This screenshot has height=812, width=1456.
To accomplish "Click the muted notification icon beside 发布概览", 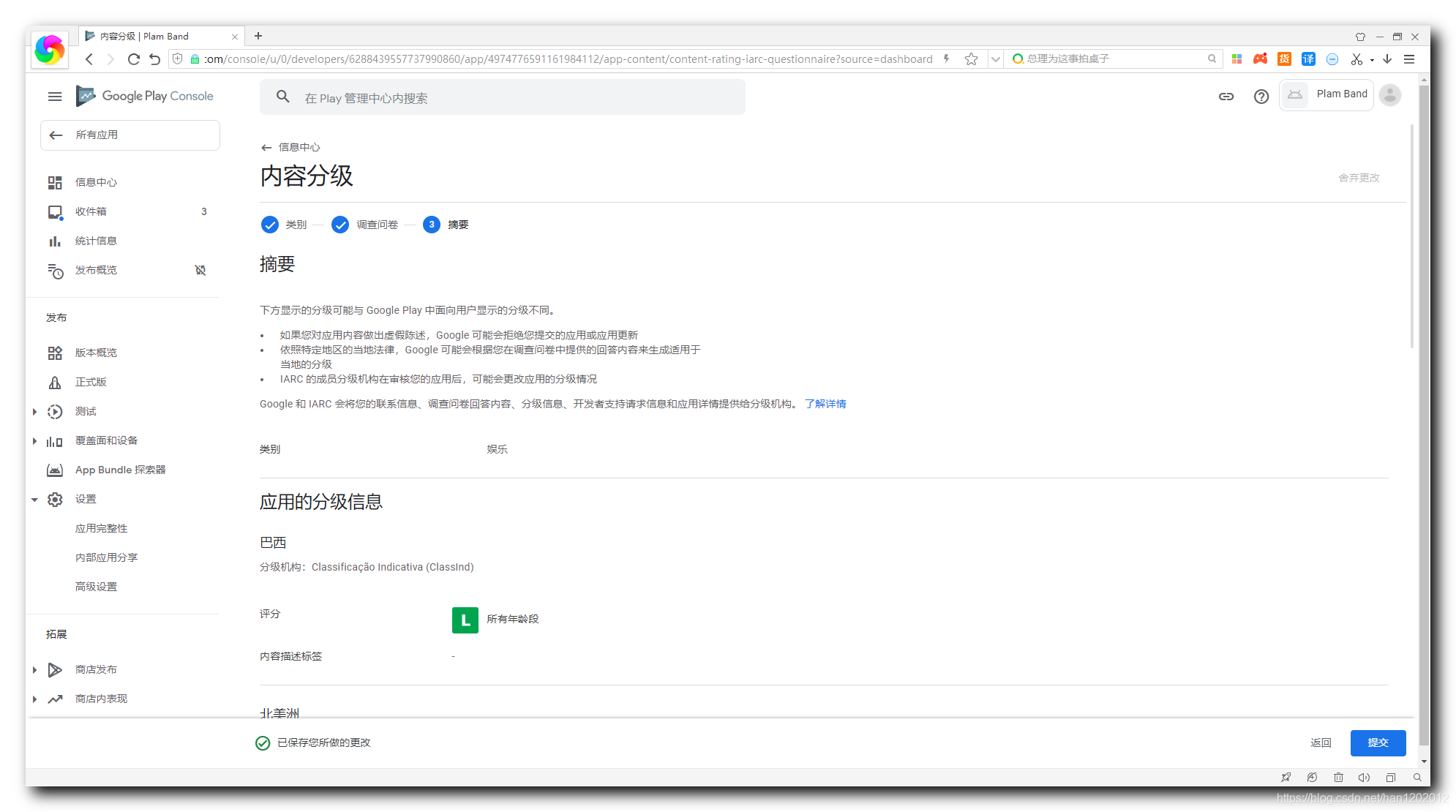I will click(200, 270).
